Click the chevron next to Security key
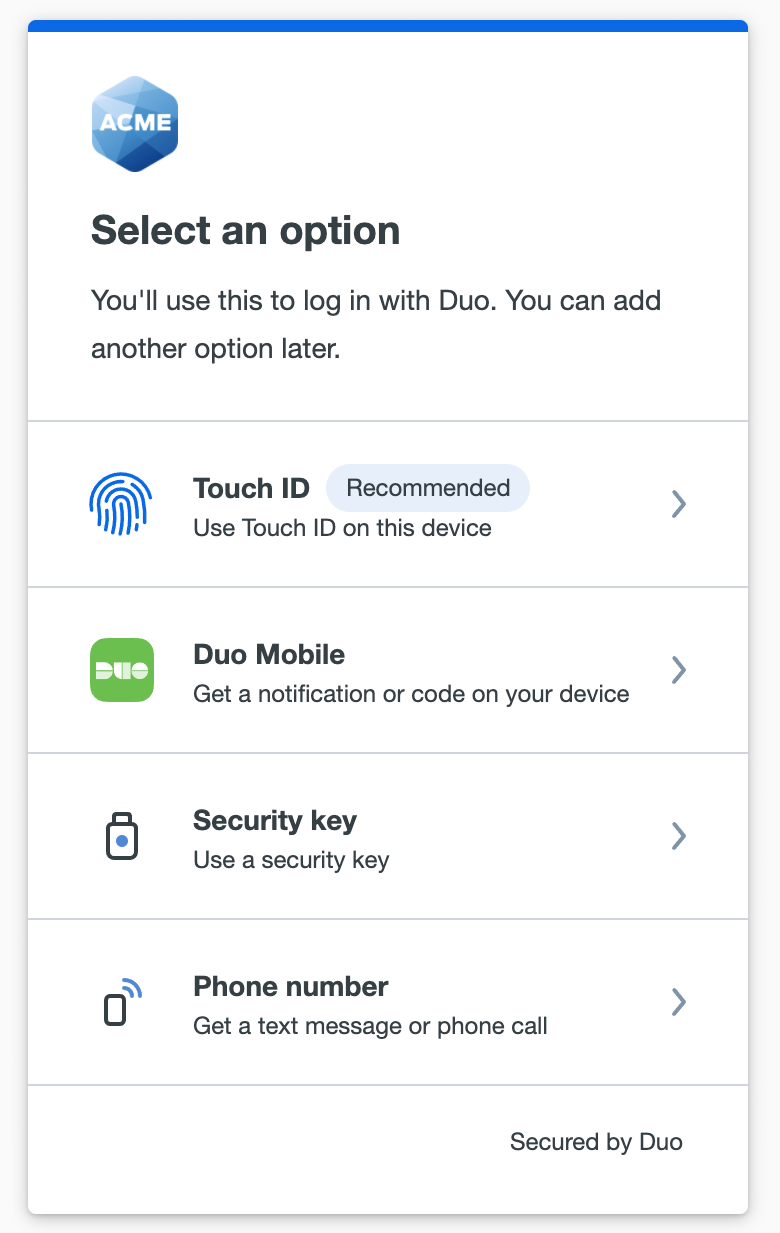The height and width of the screenshot is (1233, 780). click(678, 836)
